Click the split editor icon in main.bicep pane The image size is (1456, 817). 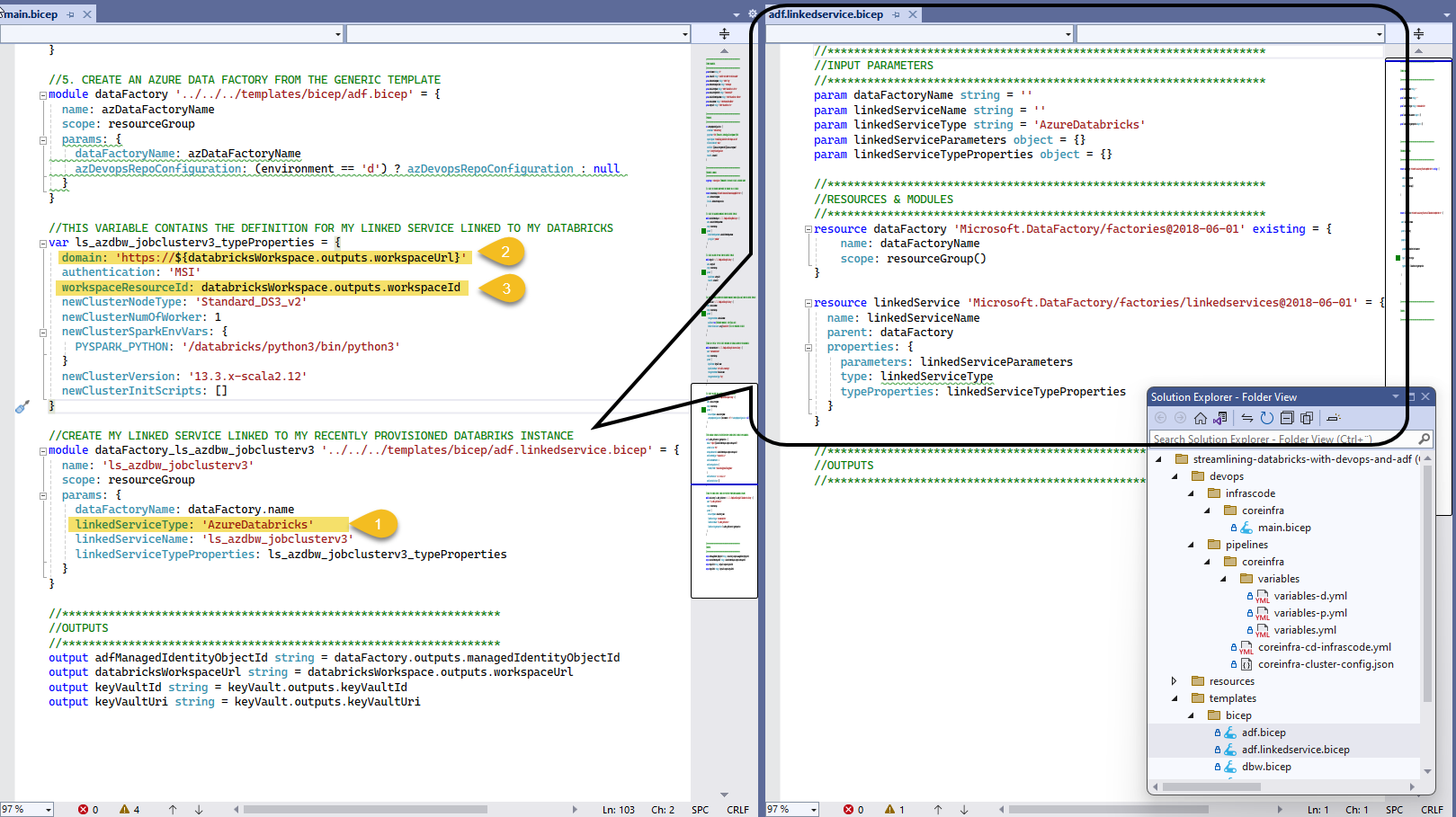pyautogui.click(x=724, y=34)
